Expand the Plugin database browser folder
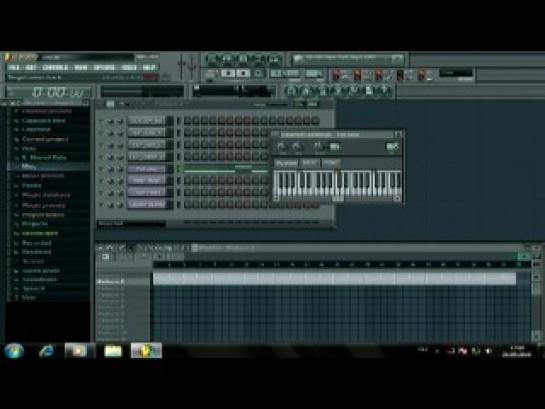The height and width of the screenshot is (409, 545). 46,195
